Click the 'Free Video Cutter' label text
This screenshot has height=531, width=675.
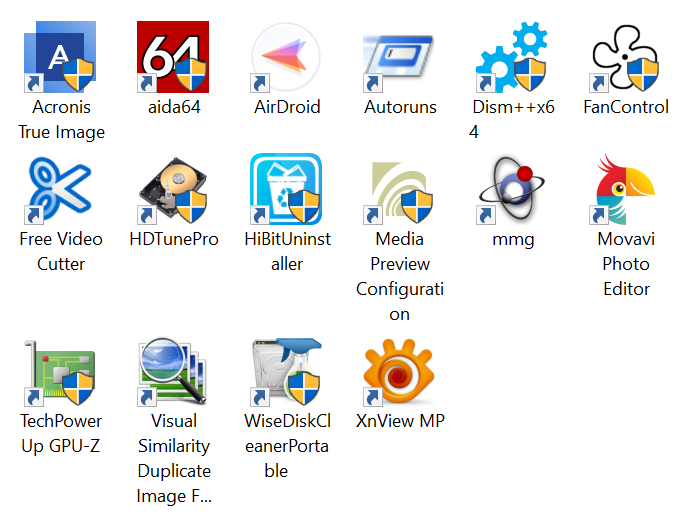[x=61, y=252]
